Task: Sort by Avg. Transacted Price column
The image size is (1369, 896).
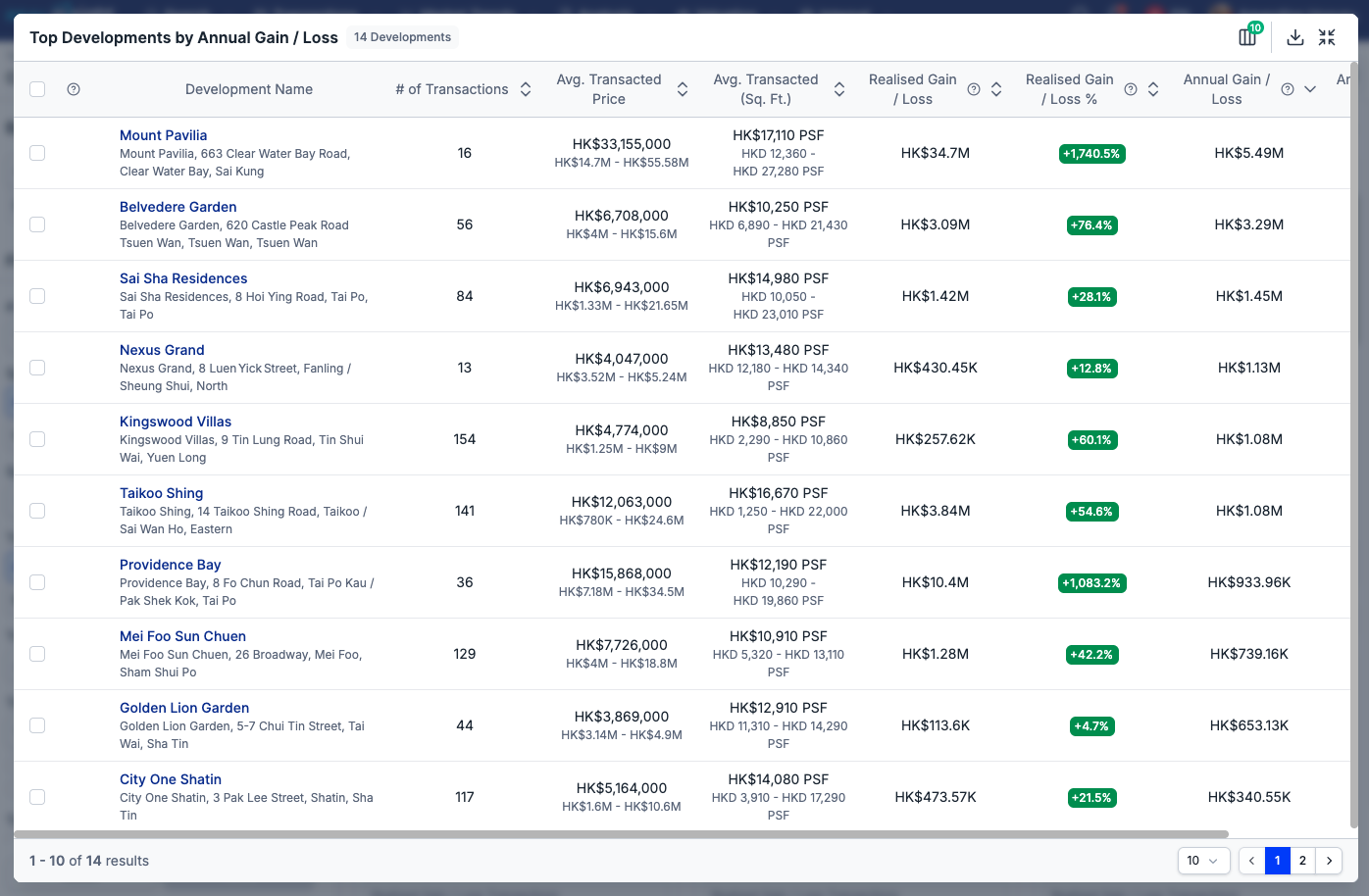Action: [683, 89]
